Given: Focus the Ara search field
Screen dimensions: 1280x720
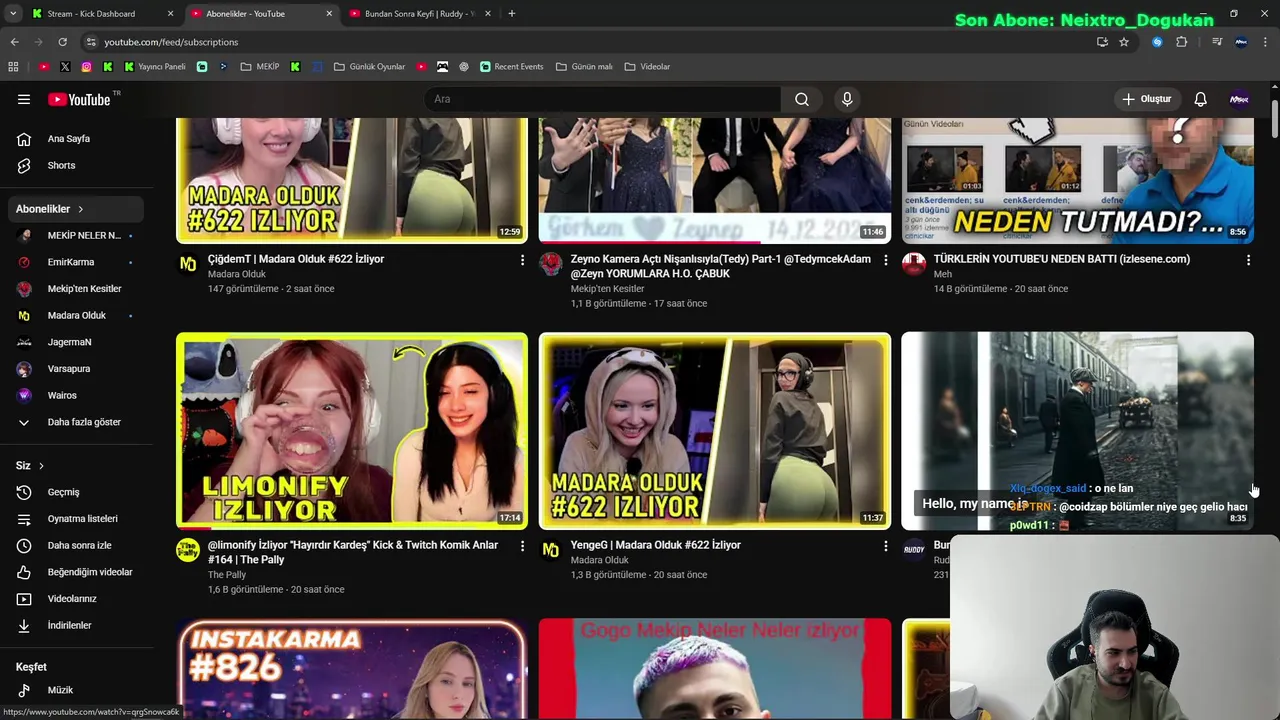Looking at the screenshot, I should tap(603, 99).
